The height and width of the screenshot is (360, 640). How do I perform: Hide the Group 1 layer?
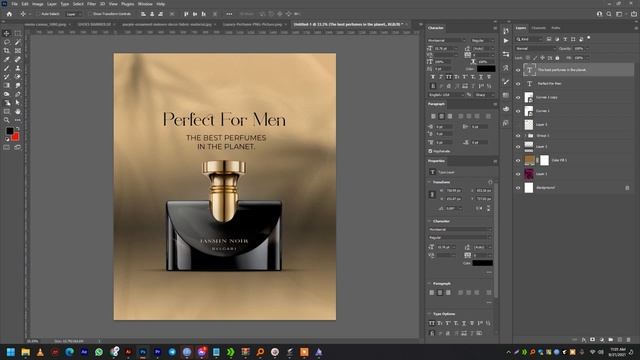pos(518,136)
